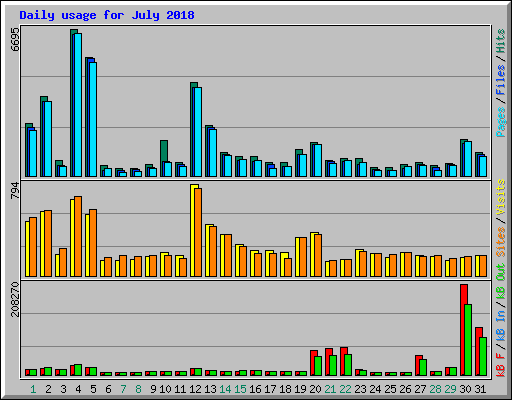Click the 208270 bottom chart scale value
This screenshot has height=400, width=512.
pyautogui.click(x=15, y=299)
